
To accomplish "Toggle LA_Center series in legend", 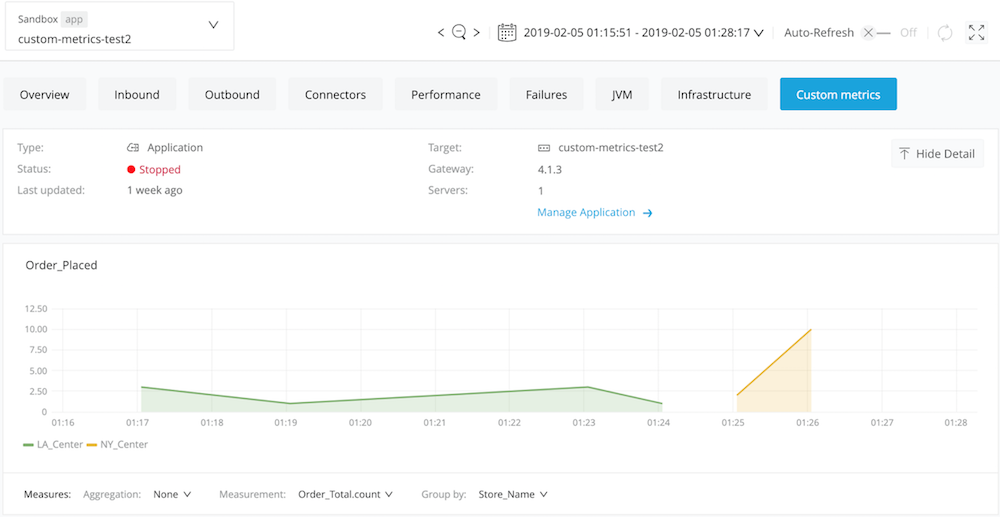I will click(x=53, y=444).
